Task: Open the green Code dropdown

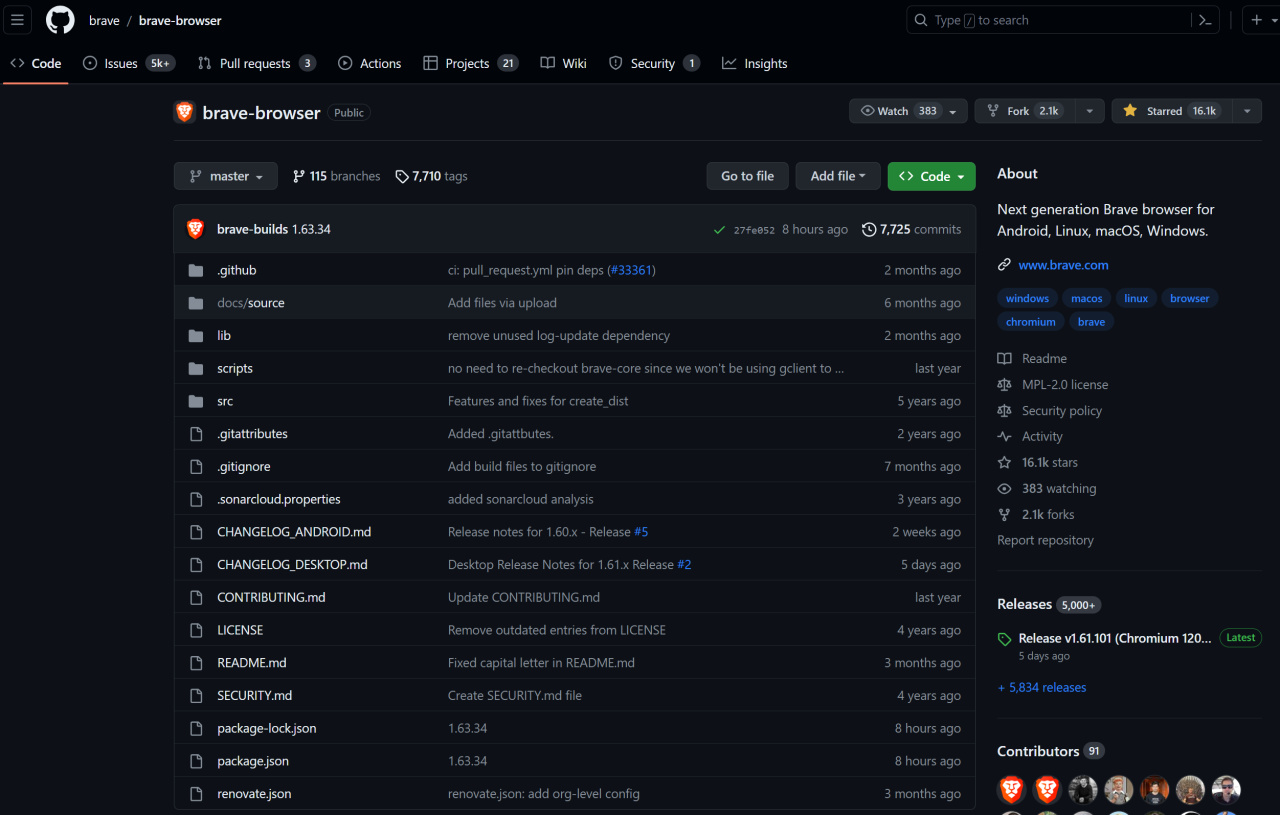Action: pos(931,176)
